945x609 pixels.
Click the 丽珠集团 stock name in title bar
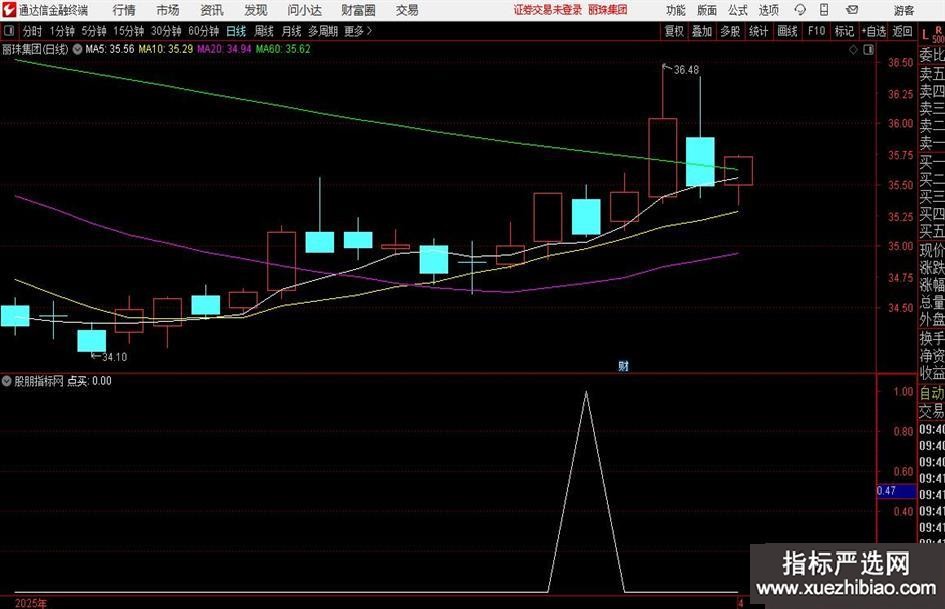pos(608,10)
